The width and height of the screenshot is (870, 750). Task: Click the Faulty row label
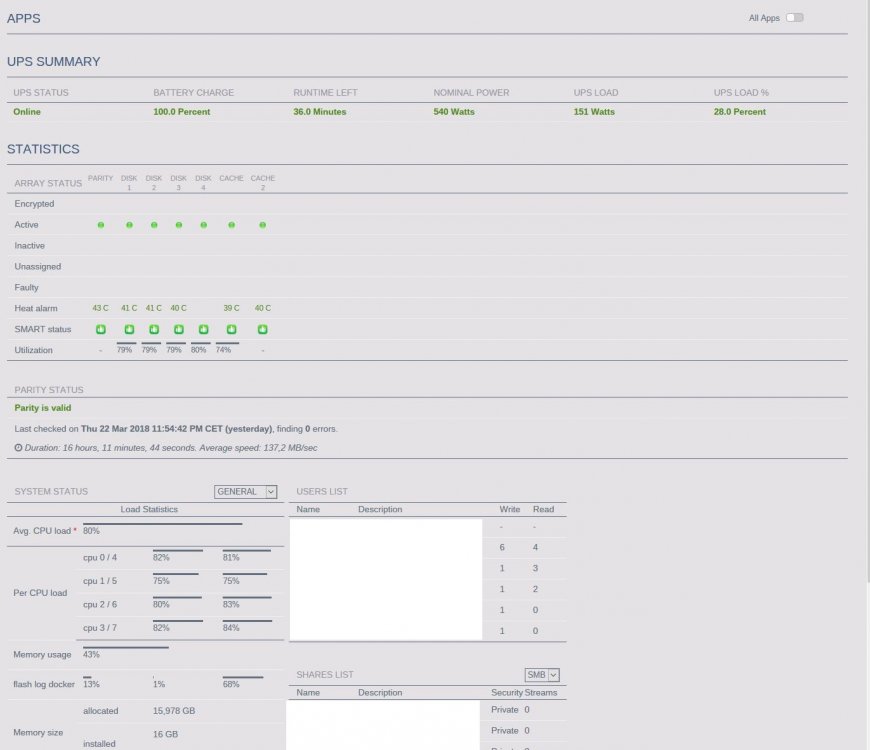pos(27,287)
